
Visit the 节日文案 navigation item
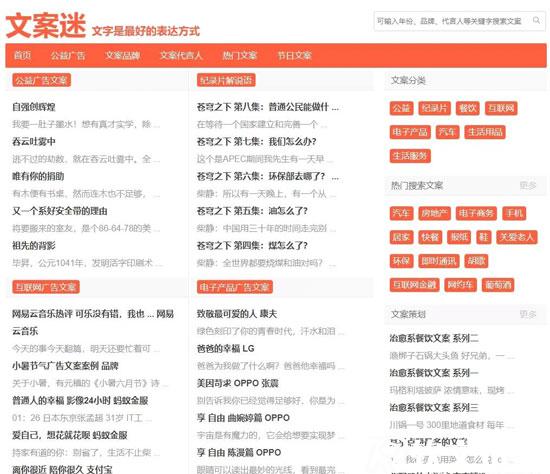tap(295, 55)
